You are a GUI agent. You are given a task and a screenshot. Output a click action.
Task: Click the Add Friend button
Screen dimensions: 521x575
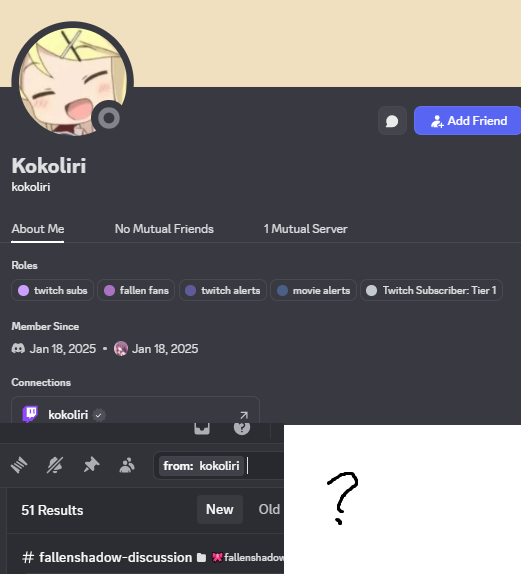[x=467, y=121]
